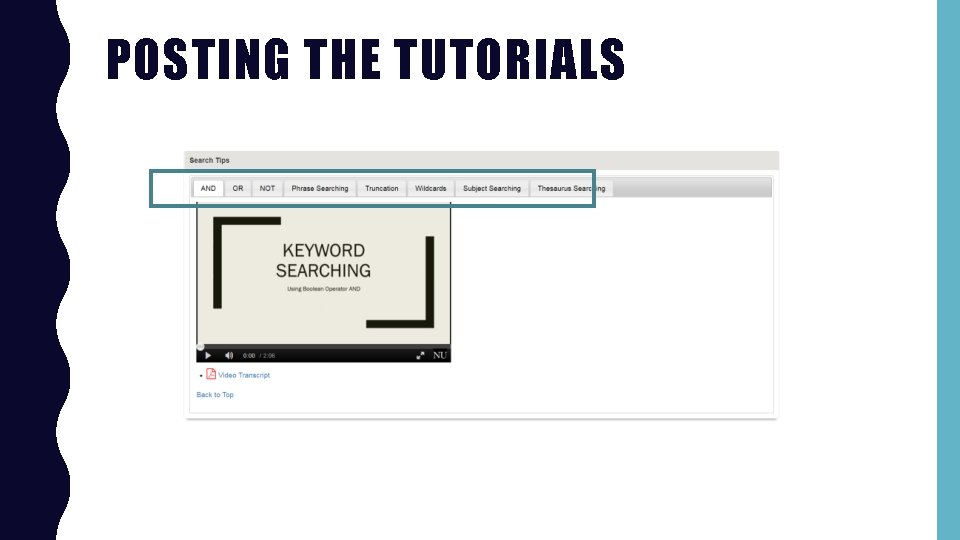Open the Subject Searching tab

click(492, 189)
